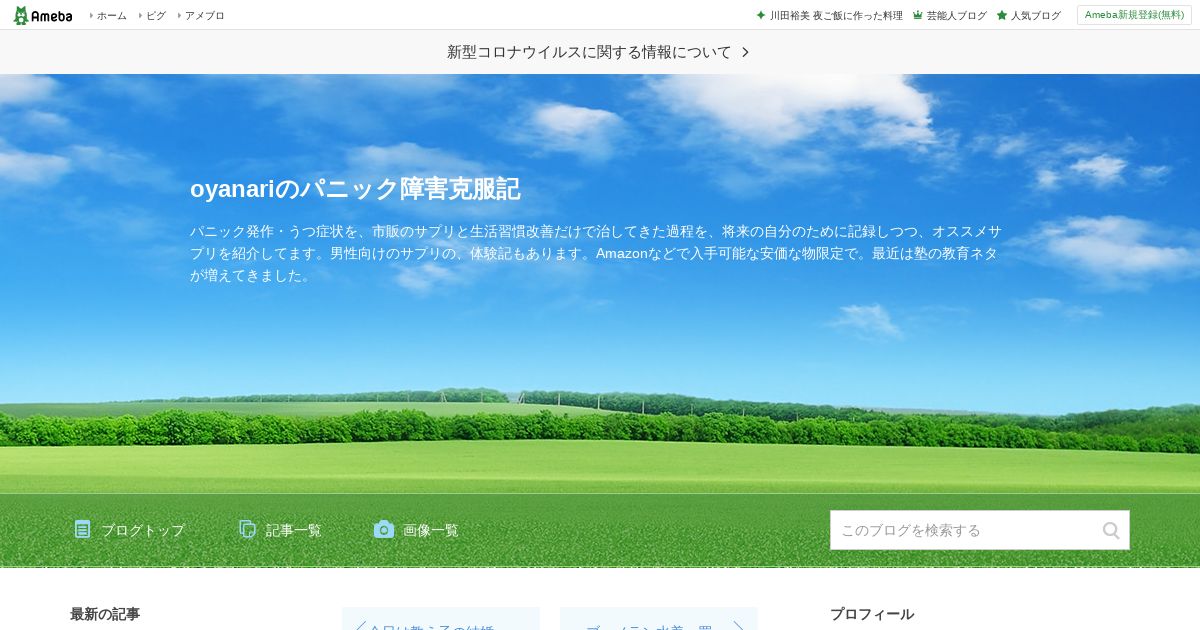This screenshot has width=1200, height=630.
Task: Select ブログトップ tab
Action: 142,530
